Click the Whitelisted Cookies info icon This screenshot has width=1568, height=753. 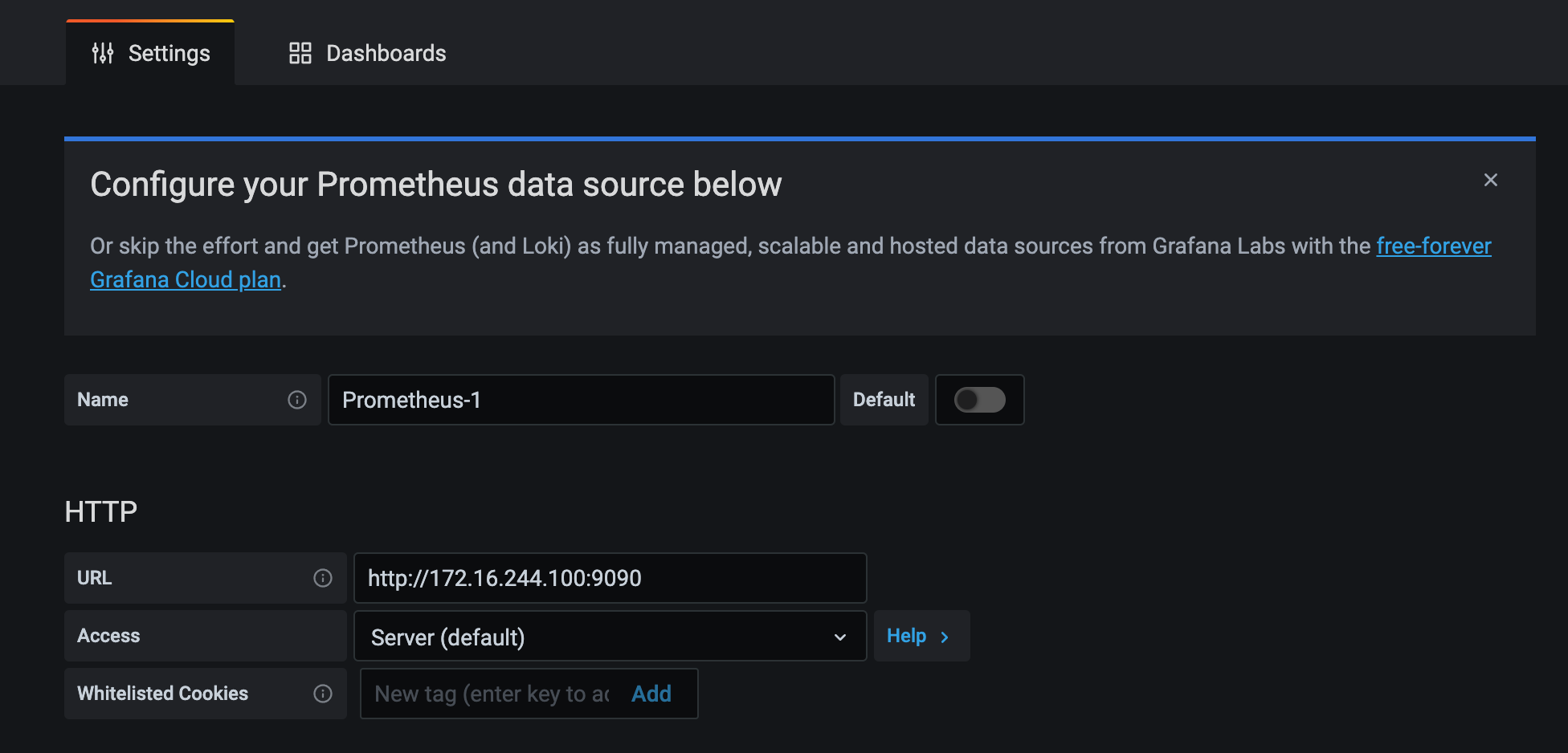pyautogui.click(x=323, y=694)
